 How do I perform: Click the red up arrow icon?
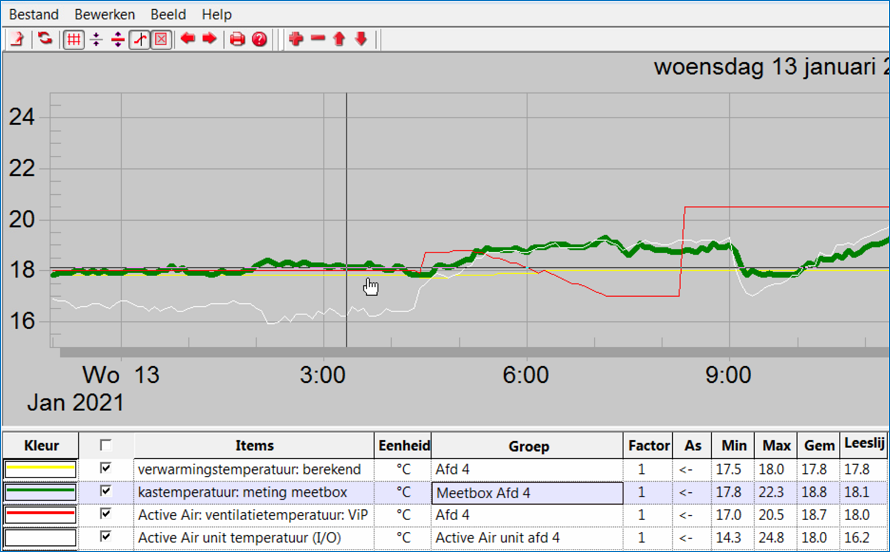pyautogui.click(x=339, y=39)
